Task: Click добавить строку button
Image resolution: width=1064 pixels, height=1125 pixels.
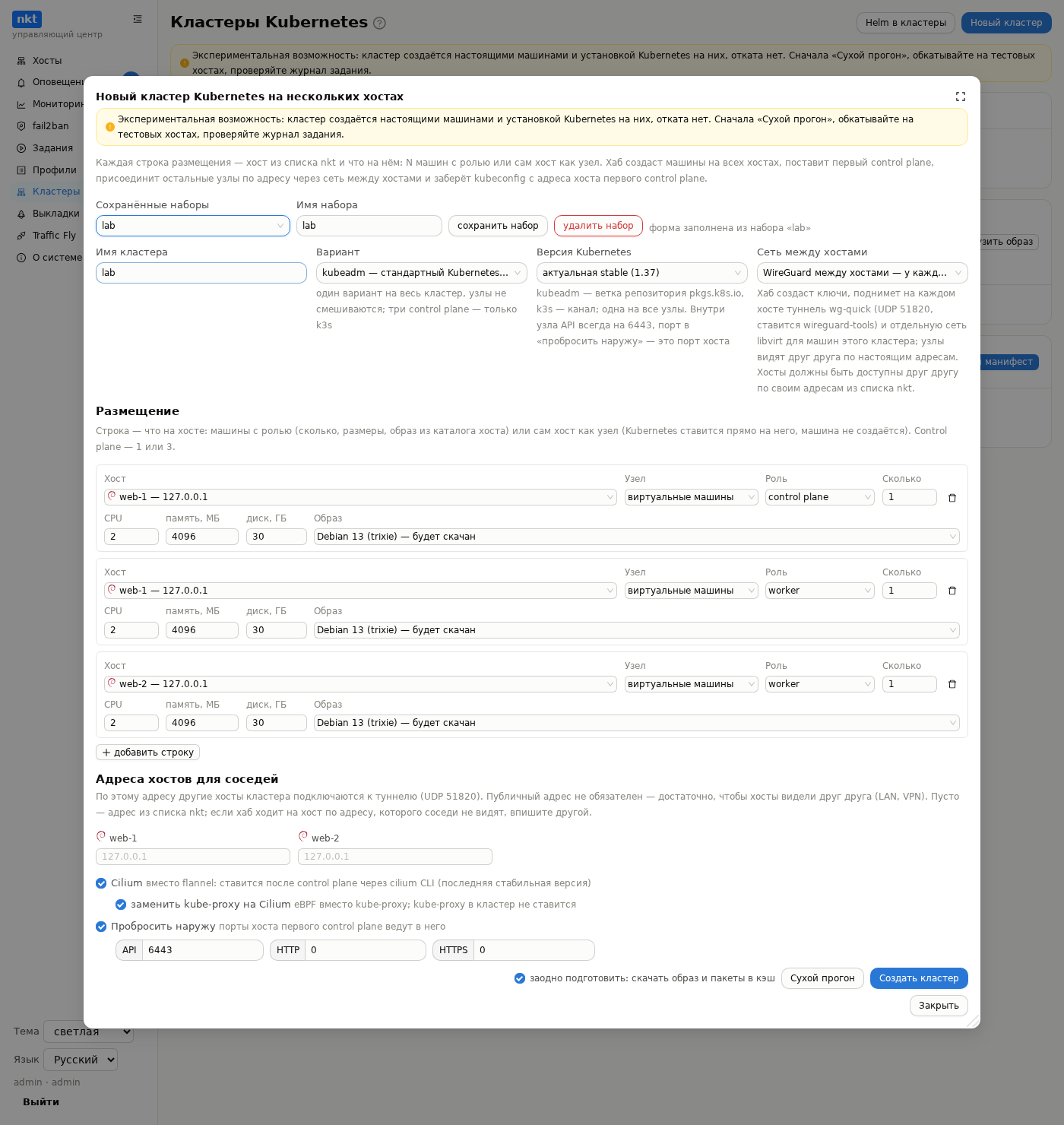Action: click(x=147, y=753)
